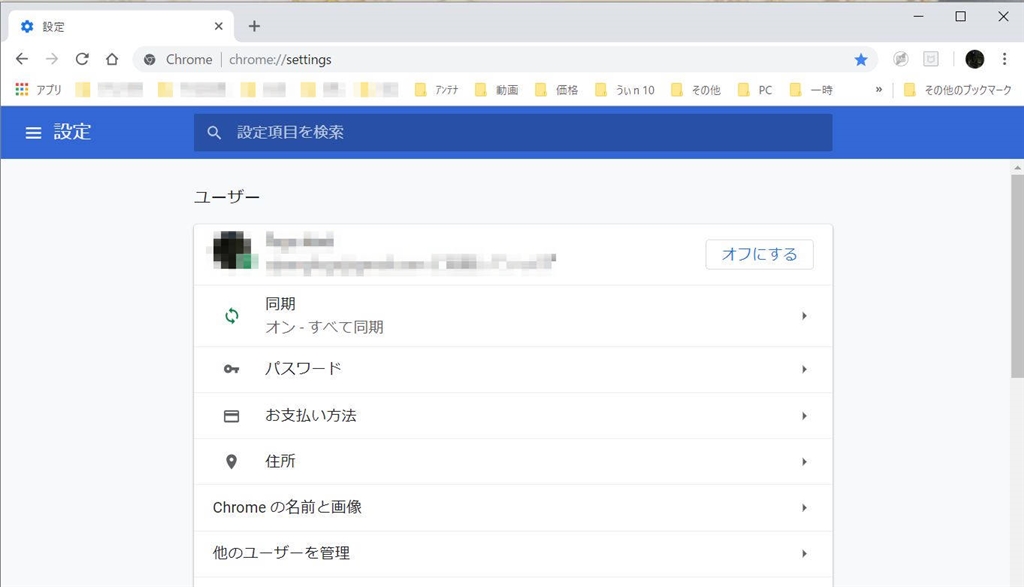
Task: Open the home page icon
Action: (112, 59)
